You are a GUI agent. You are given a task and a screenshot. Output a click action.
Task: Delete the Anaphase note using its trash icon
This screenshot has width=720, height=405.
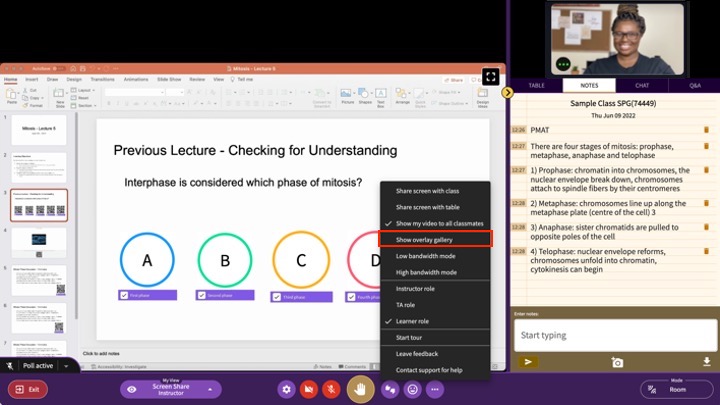(x=706, y=227)
